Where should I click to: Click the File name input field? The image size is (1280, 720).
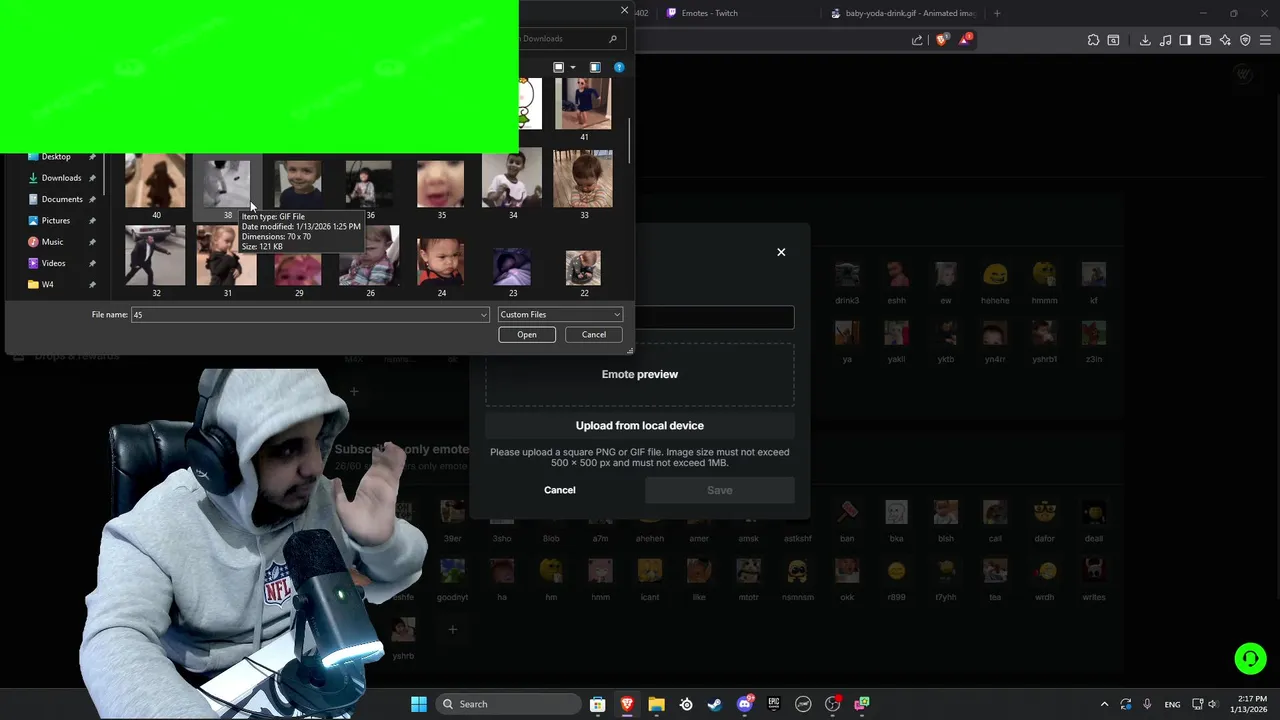pyautogui.click(x=310, y=315)
